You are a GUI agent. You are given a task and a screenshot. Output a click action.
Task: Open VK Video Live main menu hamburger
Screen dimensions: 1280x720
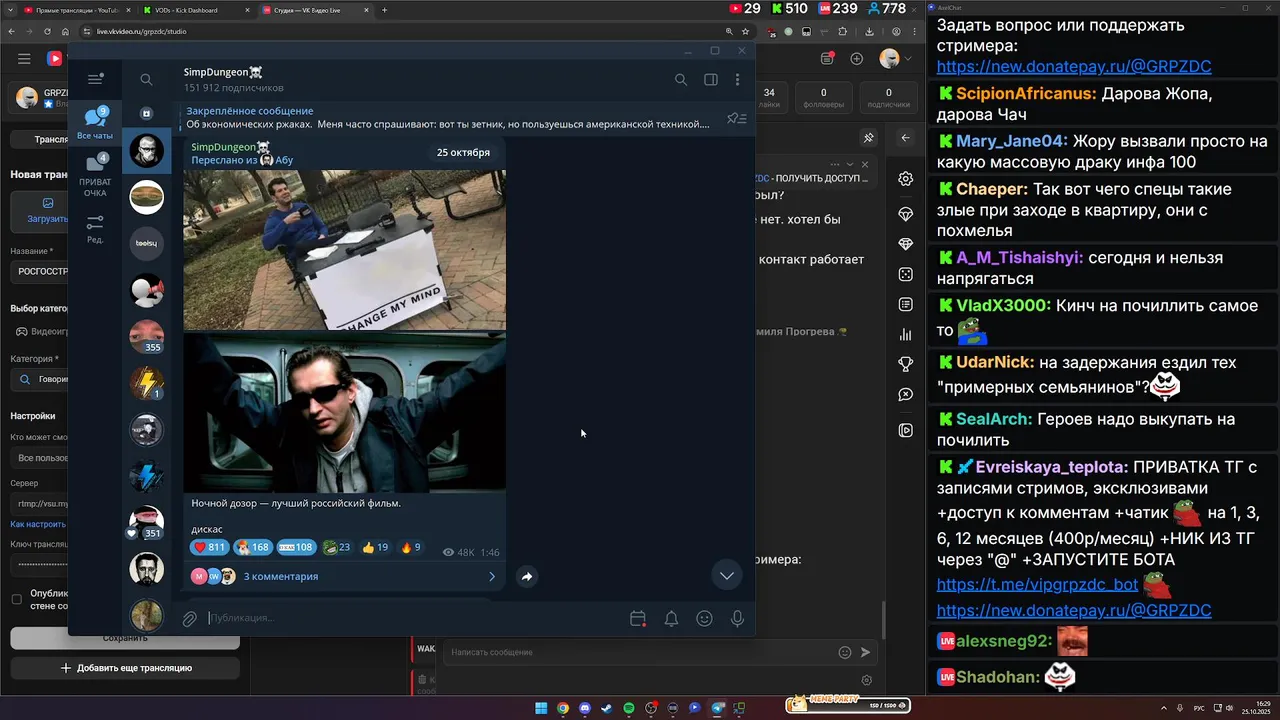point(24,59)
